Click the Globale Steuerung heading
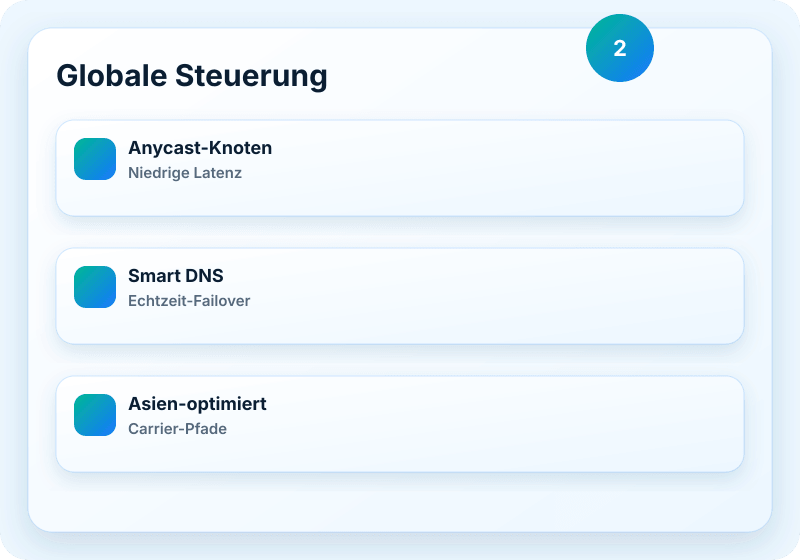 click(192, 75)
